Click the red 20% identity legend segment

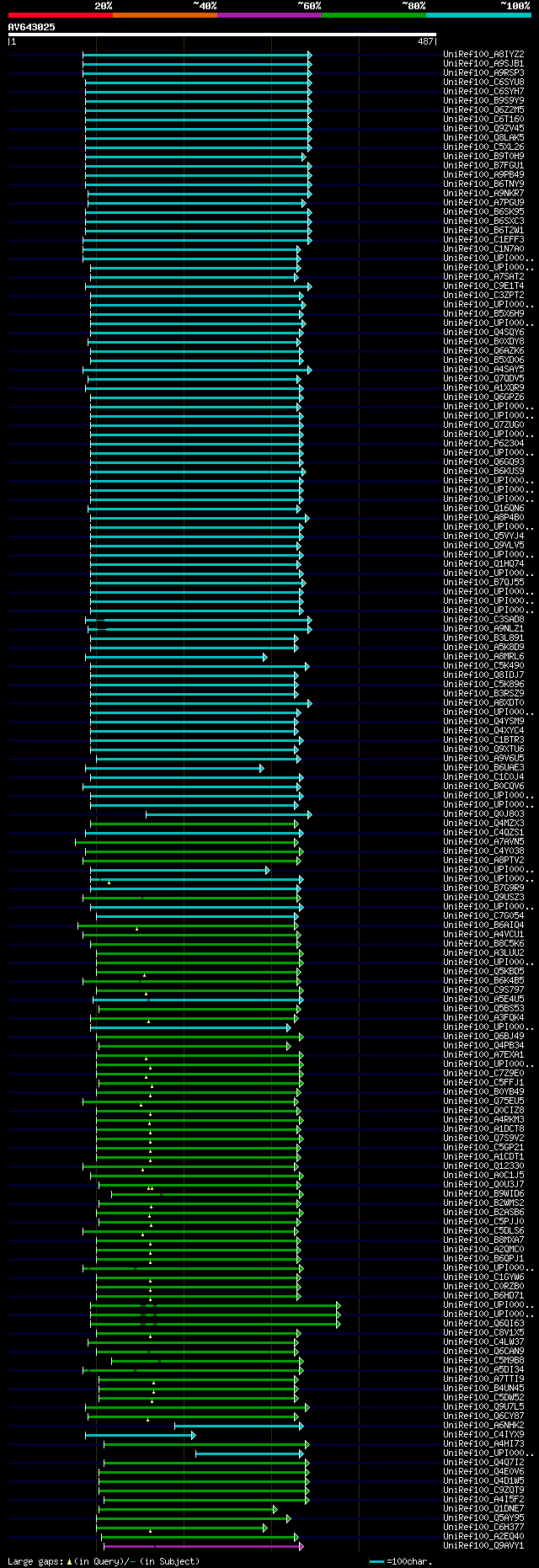pyautogui.click(x=61, y=14)
